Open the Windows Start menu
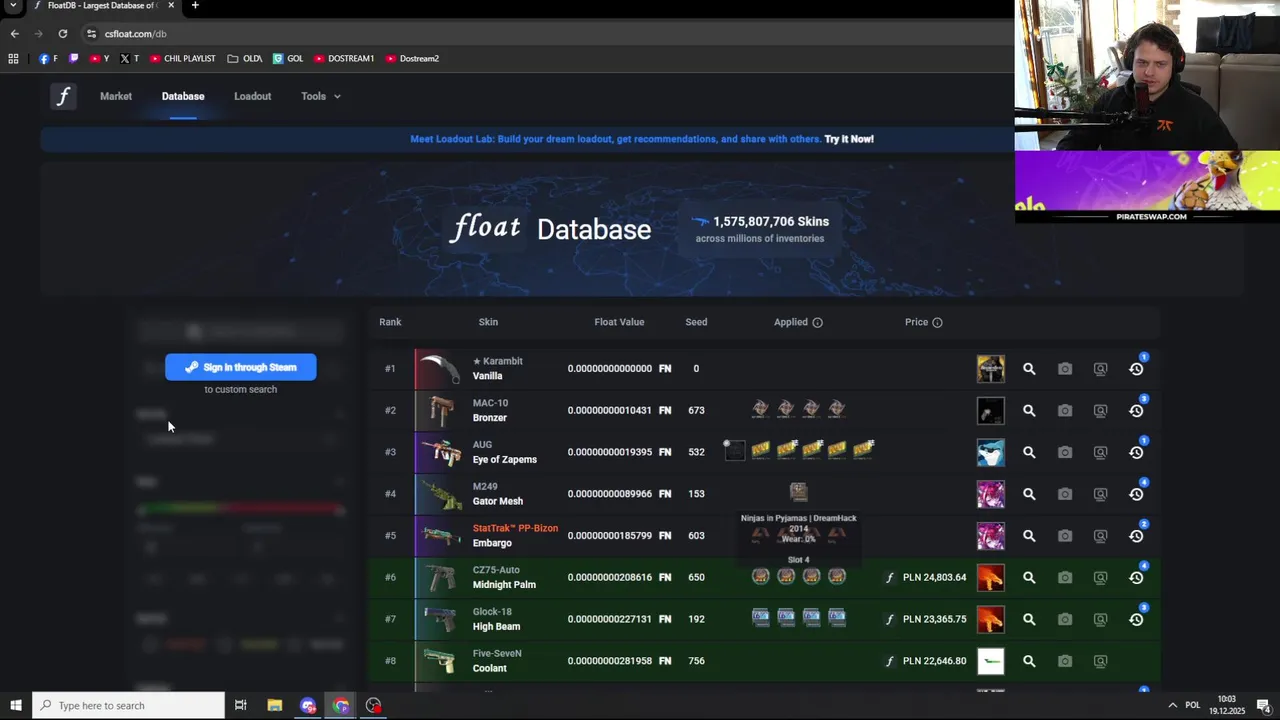Image resolution: width=1280 pixels, height=720 pixels. tap(15, 705)
